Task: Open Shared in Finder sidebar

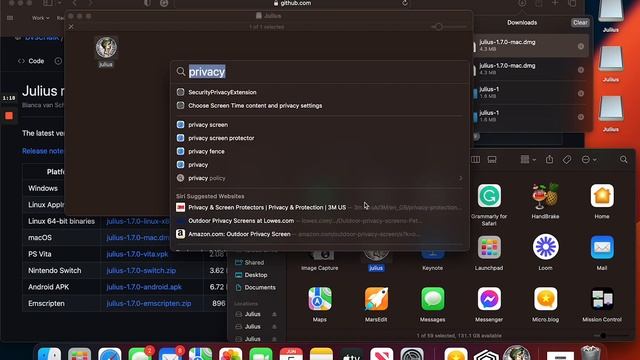Action: pyautogui.click(x=254, y=263)
